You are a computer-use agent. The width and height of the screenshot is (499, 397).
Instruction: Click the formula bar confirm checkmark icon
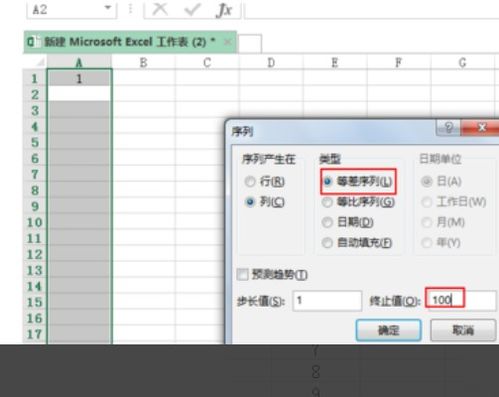(192, 9)
